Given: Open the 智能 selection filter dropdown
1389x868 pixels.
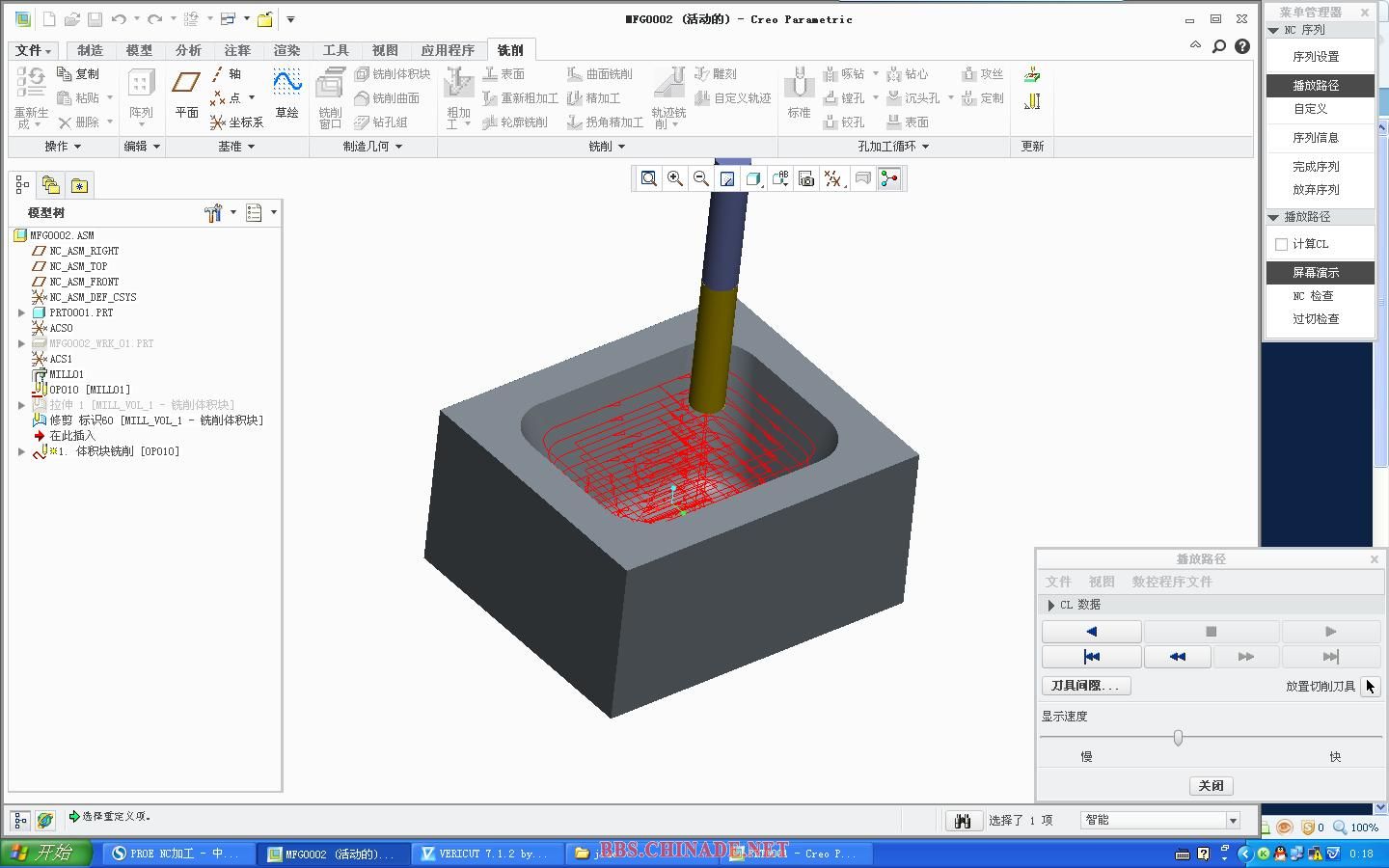Looking at the screenshot, I should tap(1233, 820).
